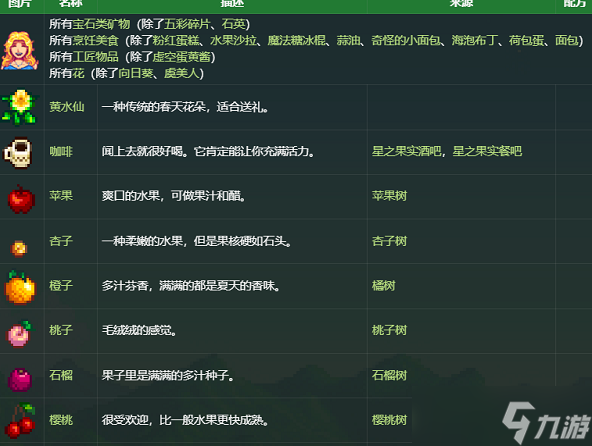The image size is (592, 446).
Task: Click the pink peach item icon
Action: click(20, 334)
